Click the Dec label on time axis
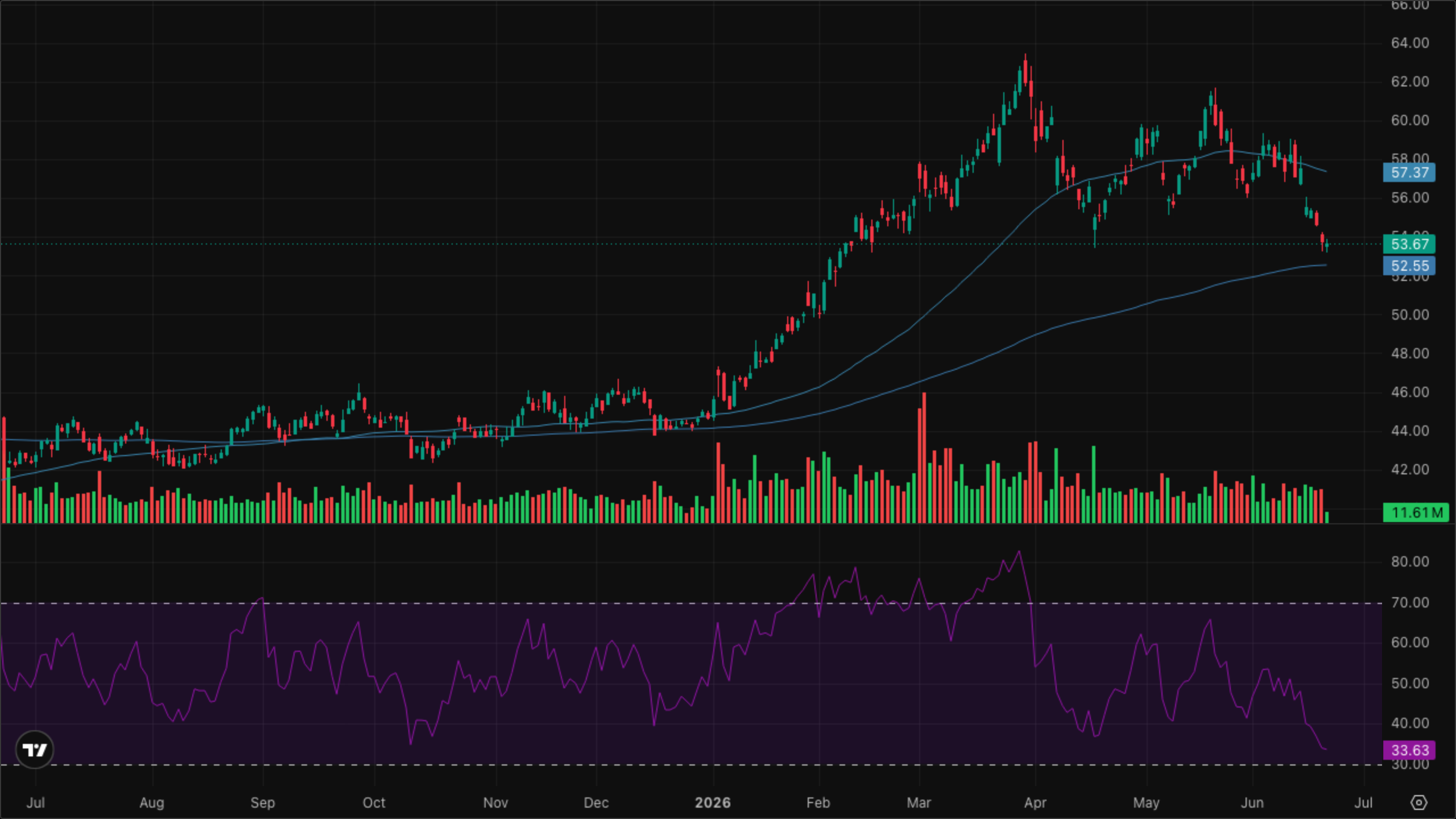The height and width of the screenshot is (819, 1456). pos(596,803)
